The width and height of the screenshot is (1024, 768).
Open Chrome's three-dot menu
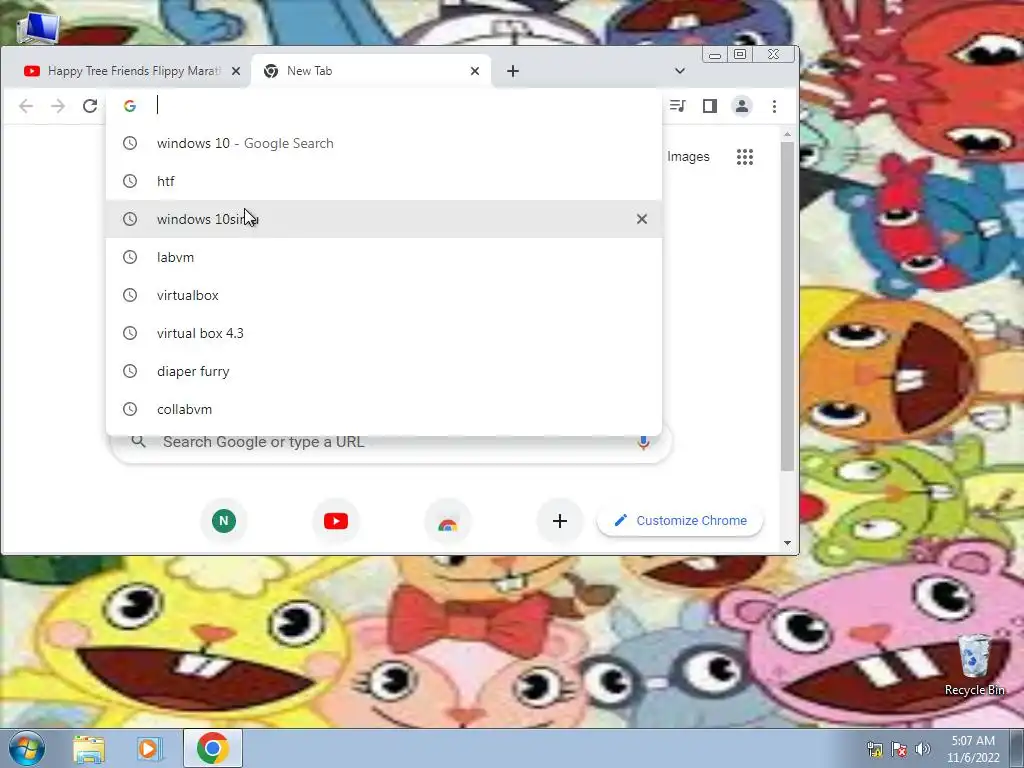click(x=775, y=106)
